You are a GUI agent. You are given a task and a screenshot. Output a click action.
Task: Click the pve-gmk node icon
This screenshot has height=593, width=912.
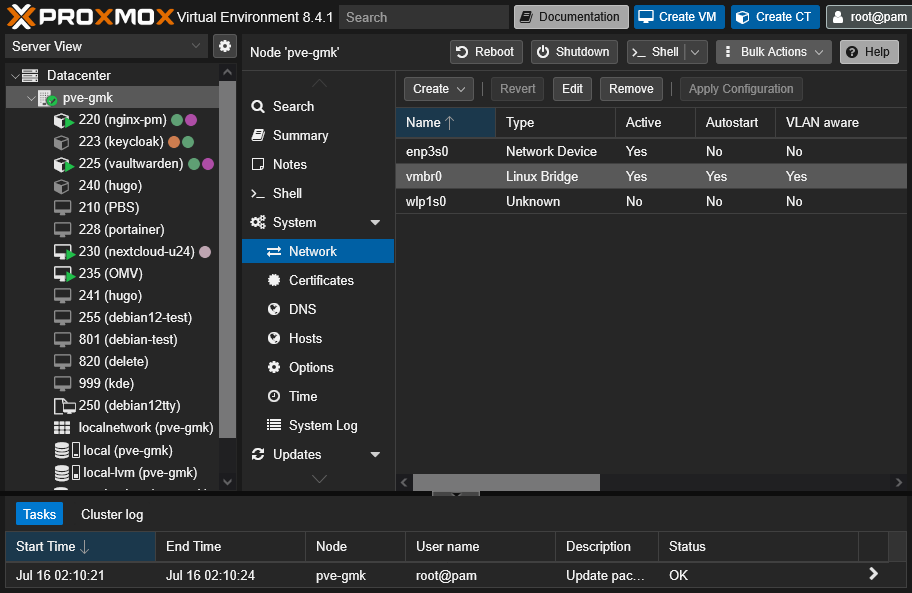pyautogui.click(x=47, y=98)
